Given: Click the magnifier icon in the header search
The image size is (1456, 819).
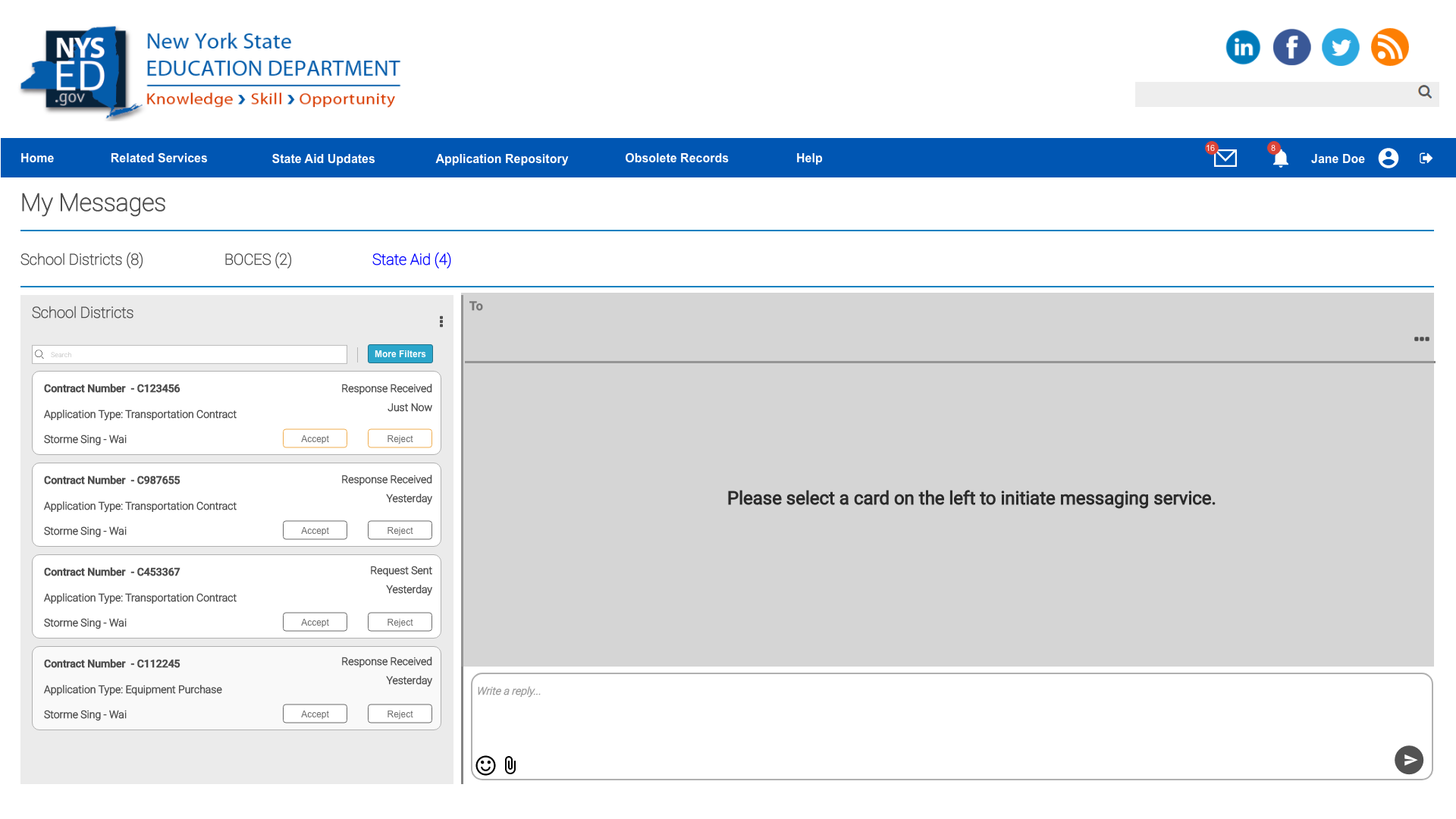Looking at the screenshot, I should [x=1425, y=92].
